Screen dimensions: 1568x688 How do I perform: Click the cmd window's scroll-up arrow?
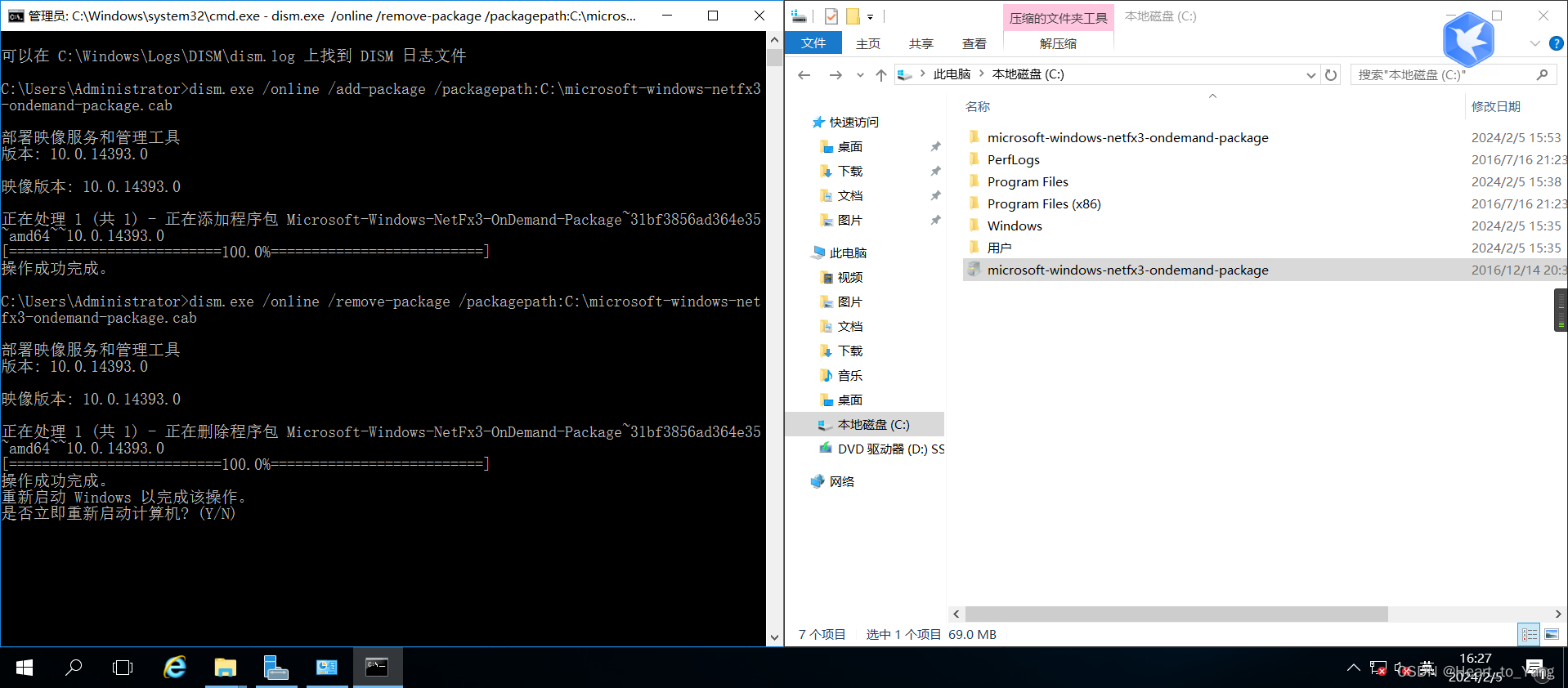tap(774, 40)
